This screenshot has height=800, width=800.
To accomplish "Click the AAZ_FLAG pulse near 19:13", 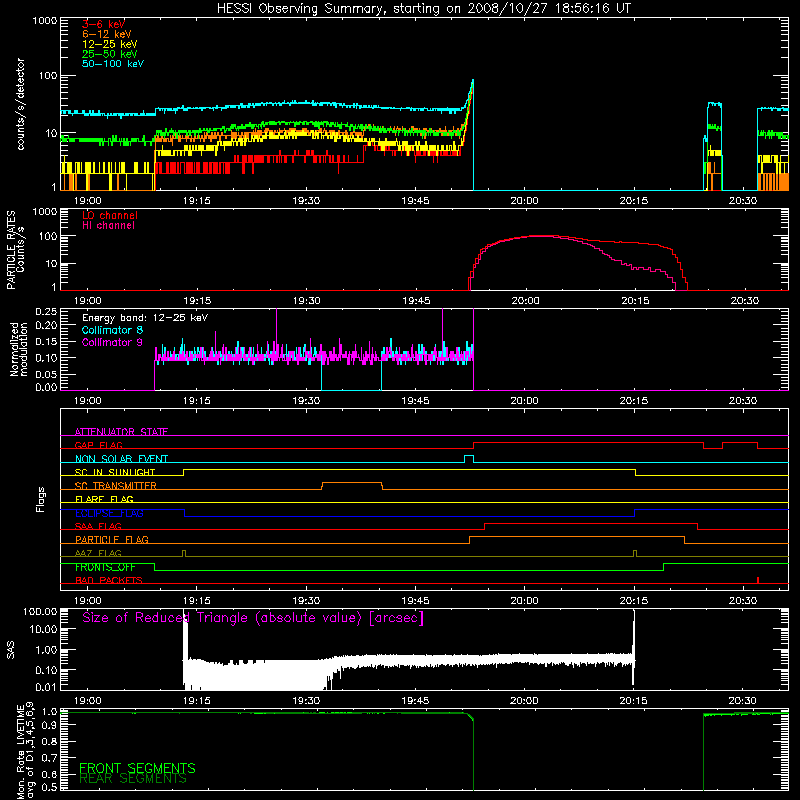I will click(x=184, y=553).
